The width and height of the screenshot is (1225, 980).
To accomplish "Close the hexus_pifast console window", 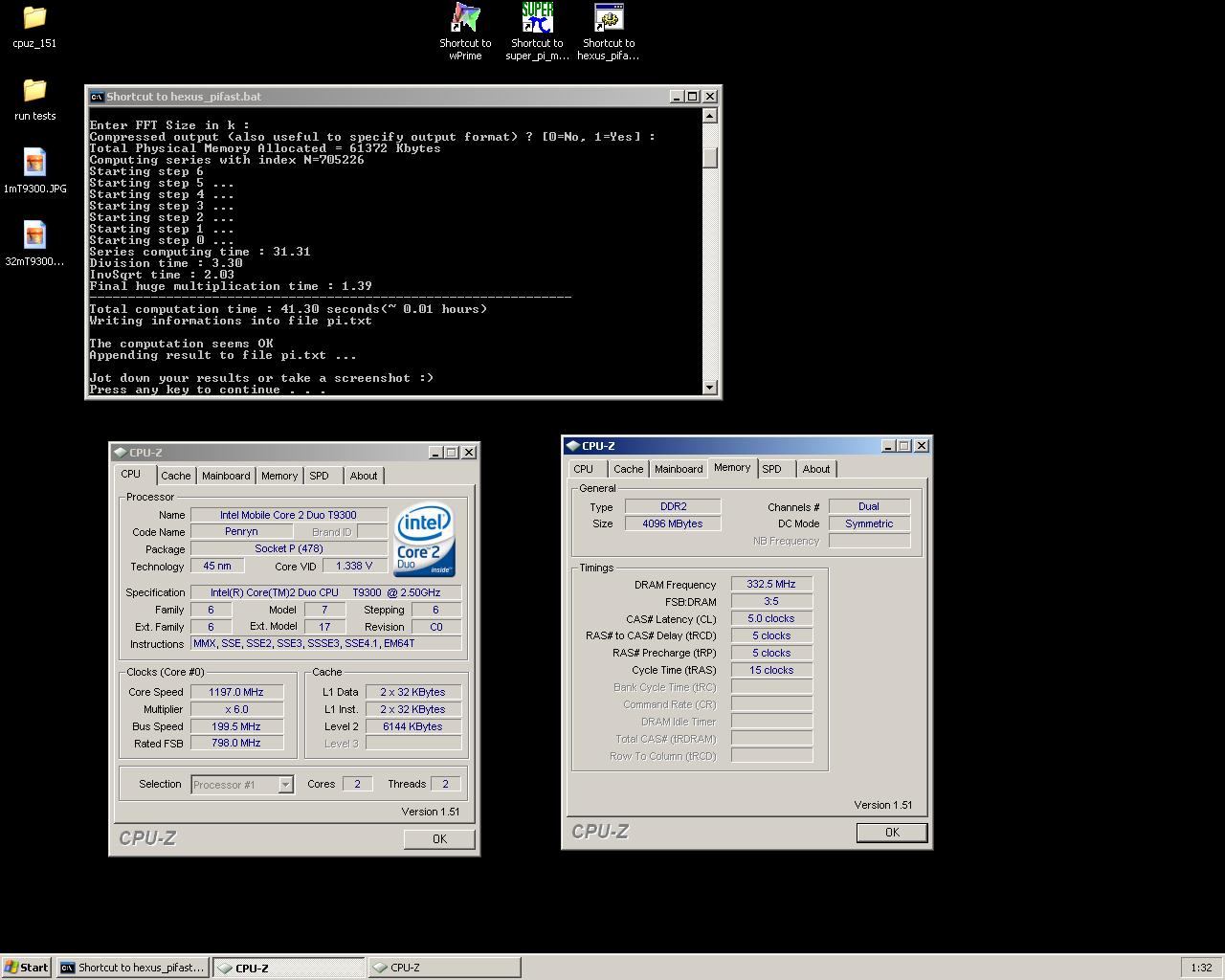I will [x=710, y=97].
